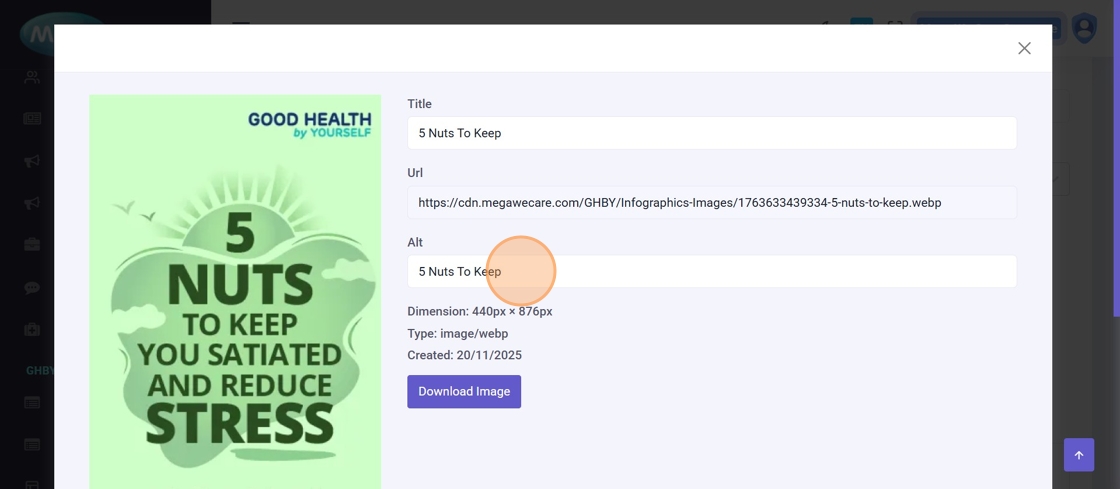
Task: Click the purple scroll-to-top arrow button
Action: tap(1078, 455)
